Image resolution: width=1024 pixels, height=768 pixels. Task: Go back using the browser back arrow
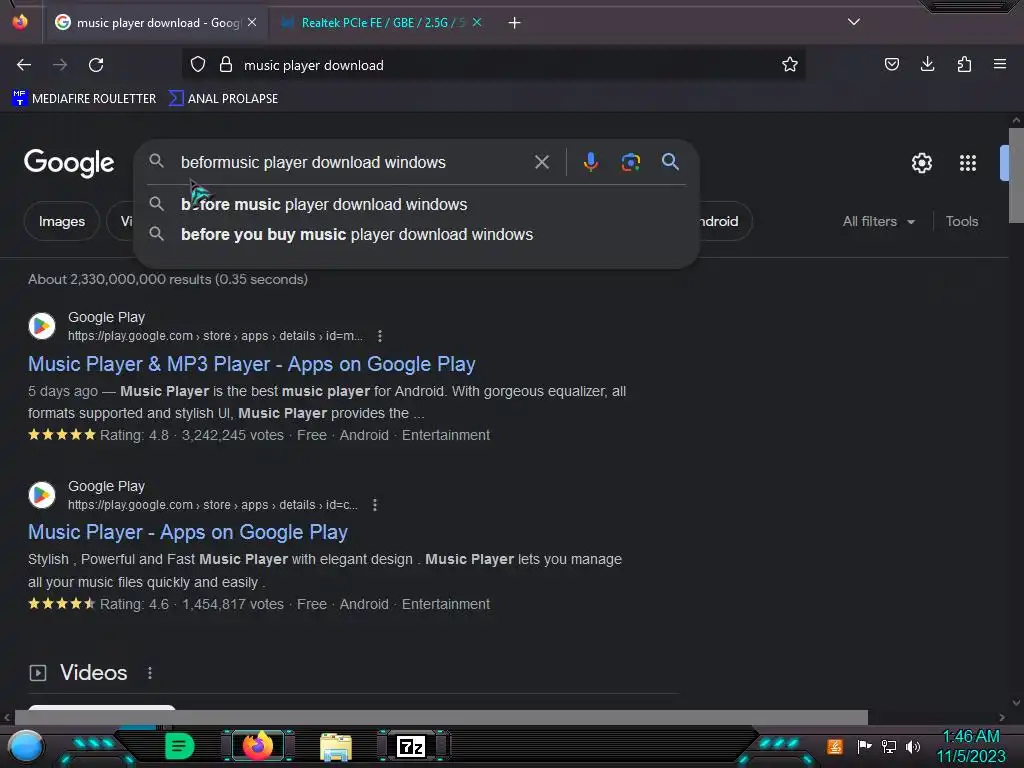click(24, 65)
